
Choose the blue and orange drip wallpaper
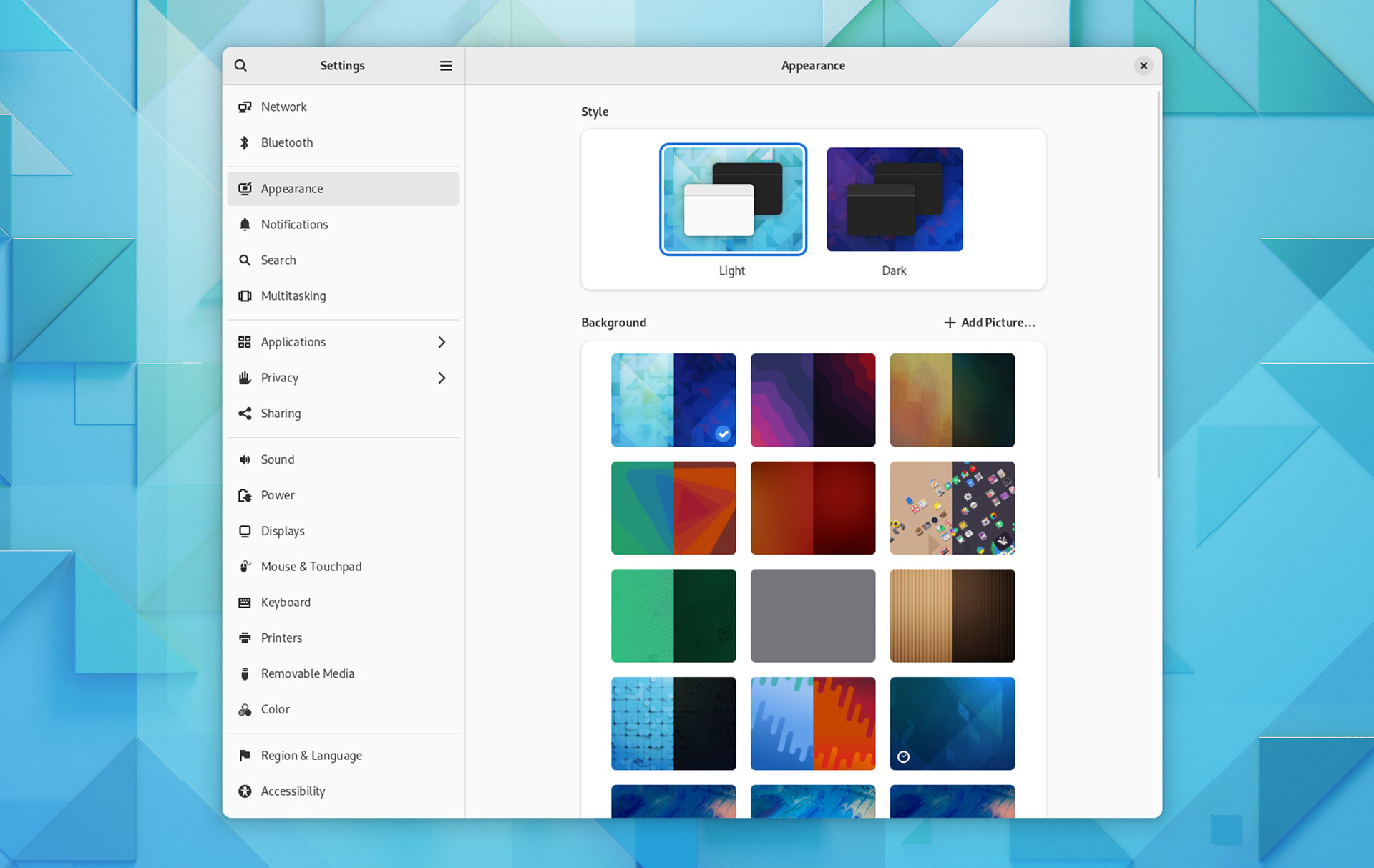point(813,723)
